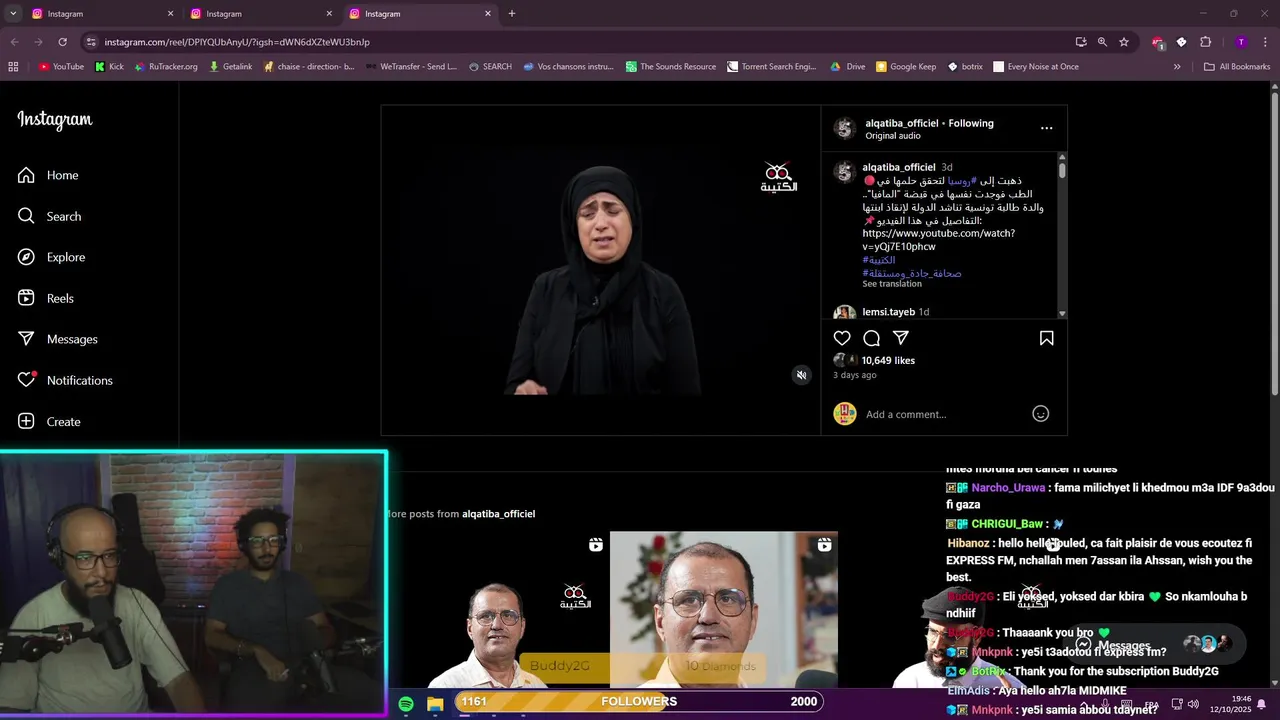Click the address bar URL
1280x720 pixels.
[237, 42]
